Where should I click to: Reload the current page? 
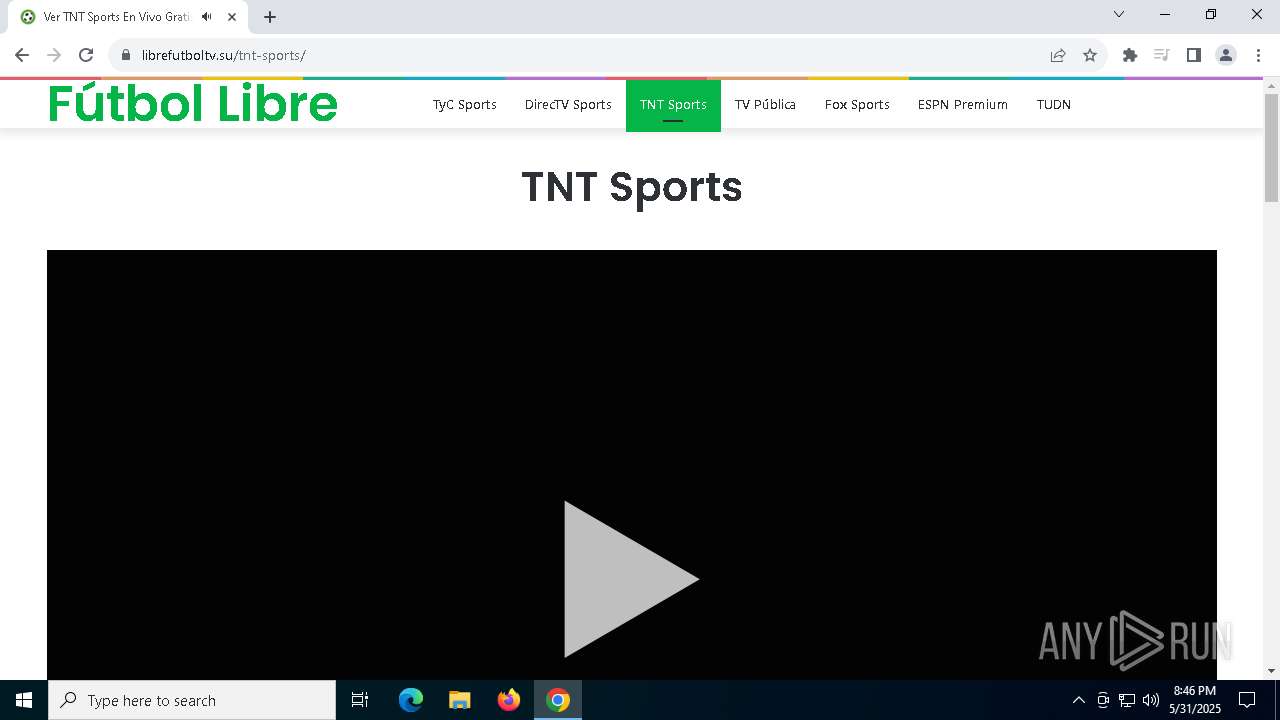[86, 55]
